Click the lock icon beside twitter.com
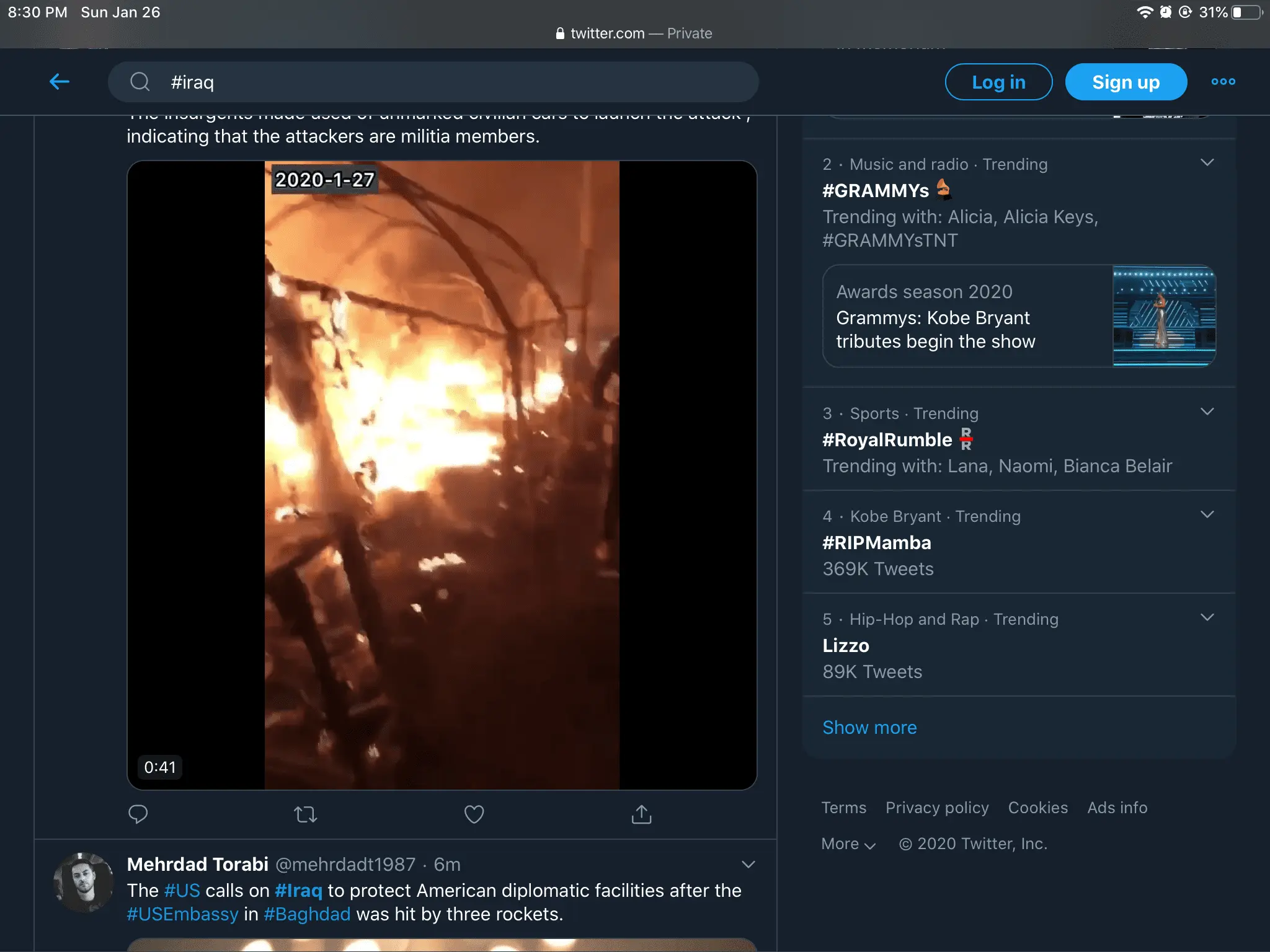Viewport: 1270px width, 952px height. pyautogui.click(x=560, y=33)
